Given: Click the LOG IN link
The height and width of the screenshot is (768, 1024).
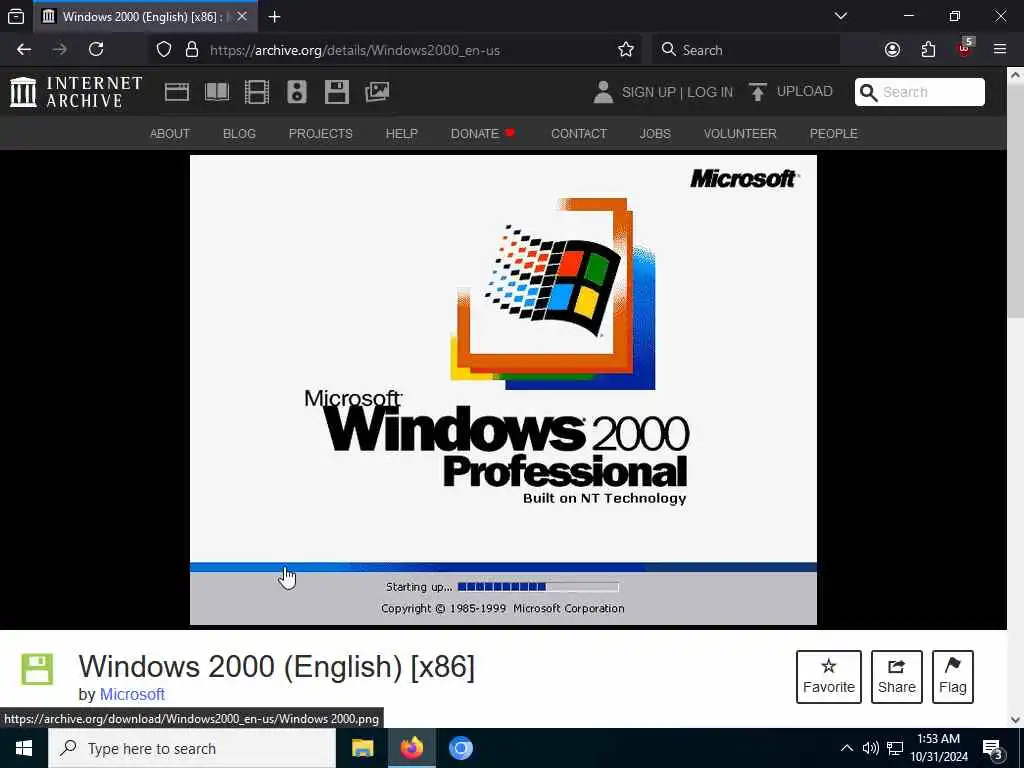Looking at the screenshot, I should pos(710,92).
